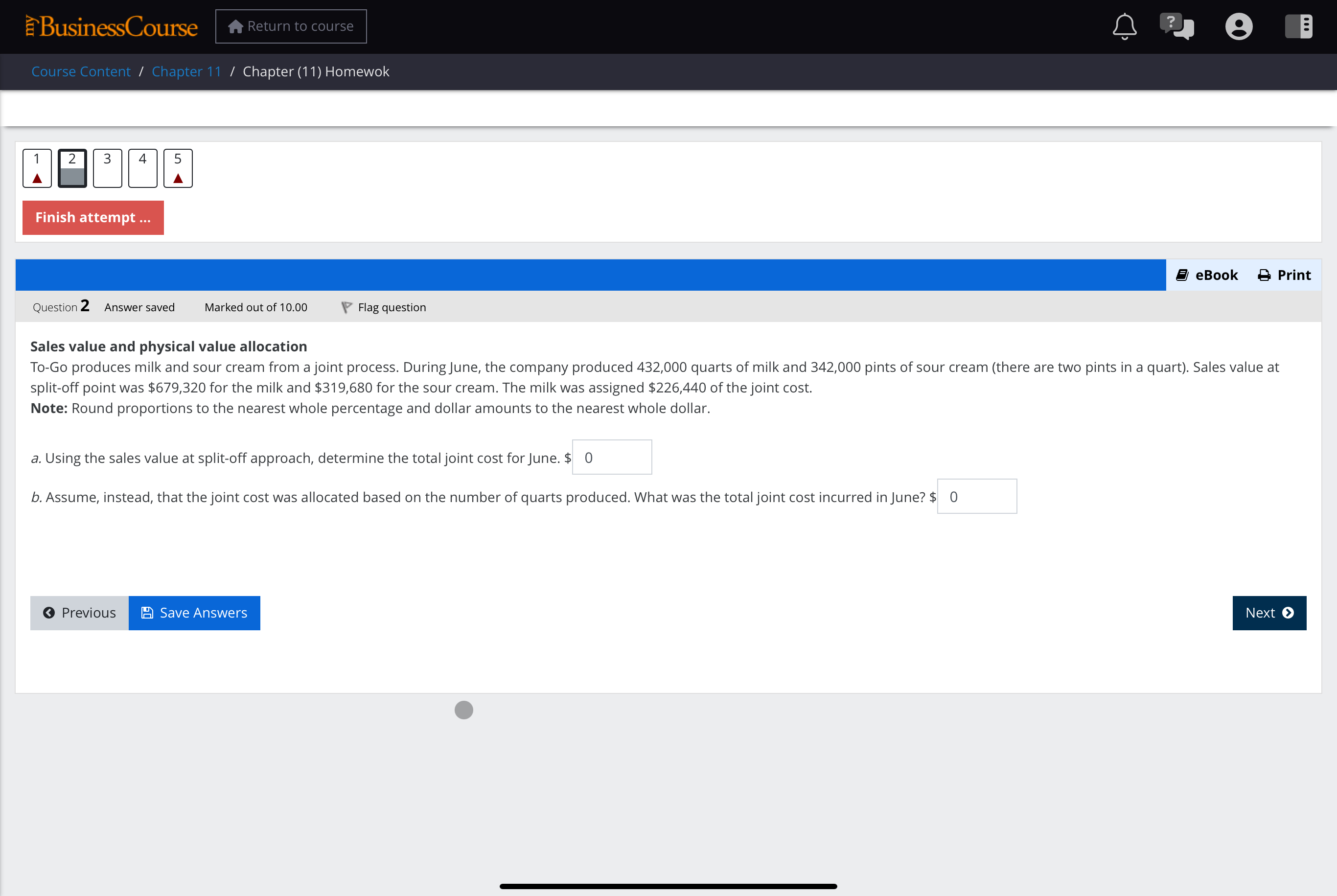Screen dimensions: 1337x896
Task: Open the user profile avatar icon
Action: point(1239,26)
